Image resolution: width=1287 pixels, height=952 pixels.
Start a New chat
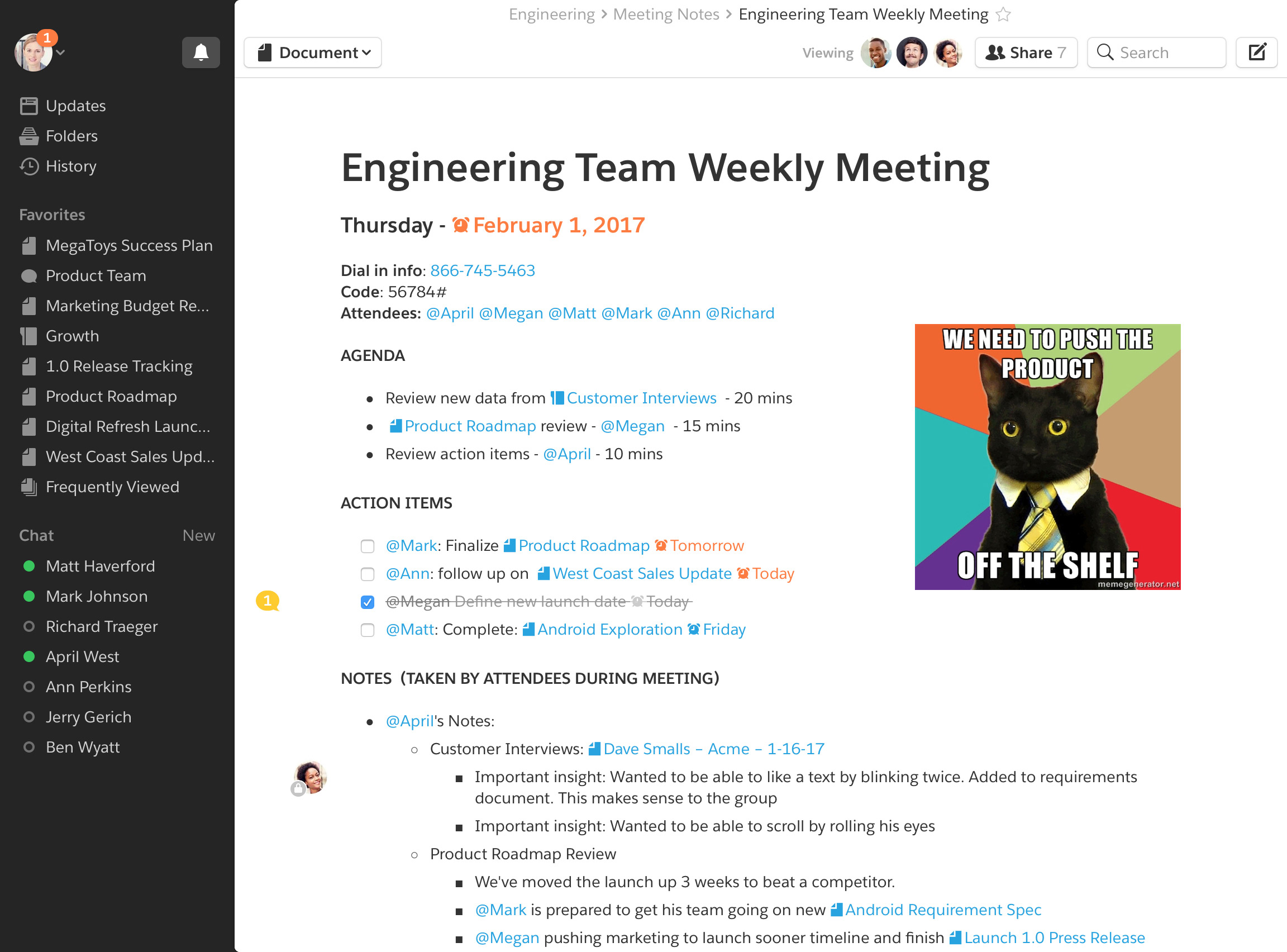pyautogui.click(x=198, y=536)
